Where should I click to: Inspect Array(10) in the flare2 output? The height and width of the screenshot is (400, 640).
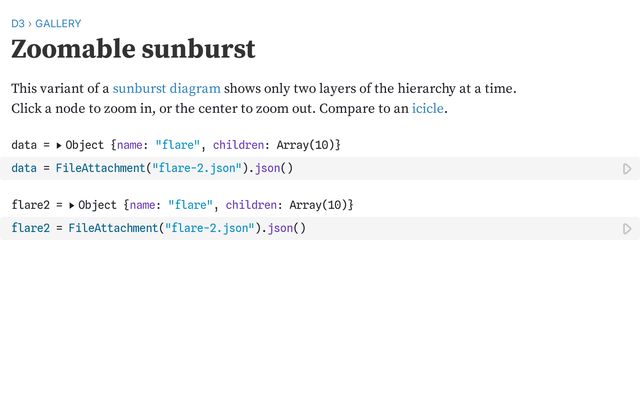320,205
